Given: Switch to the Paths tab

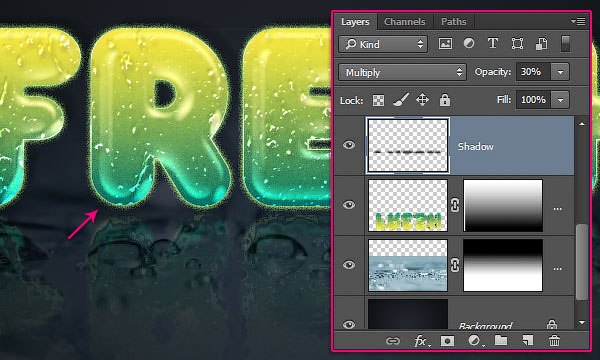Looking at the screenshot, I should [453, 22].
